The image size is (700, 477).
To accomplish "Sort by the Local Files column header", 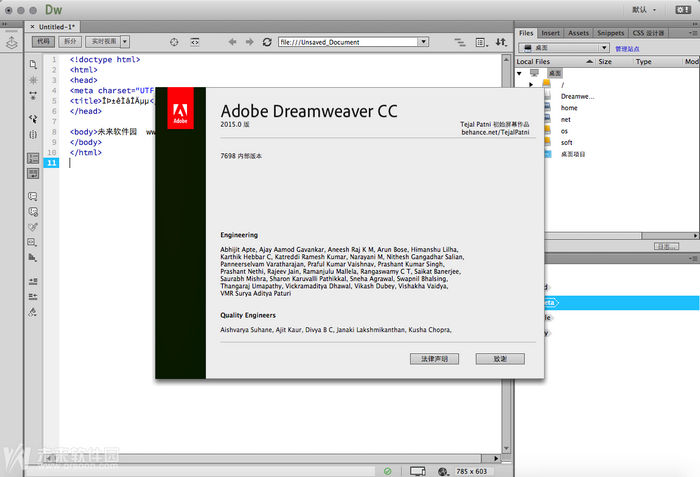I will coord(555,62).
